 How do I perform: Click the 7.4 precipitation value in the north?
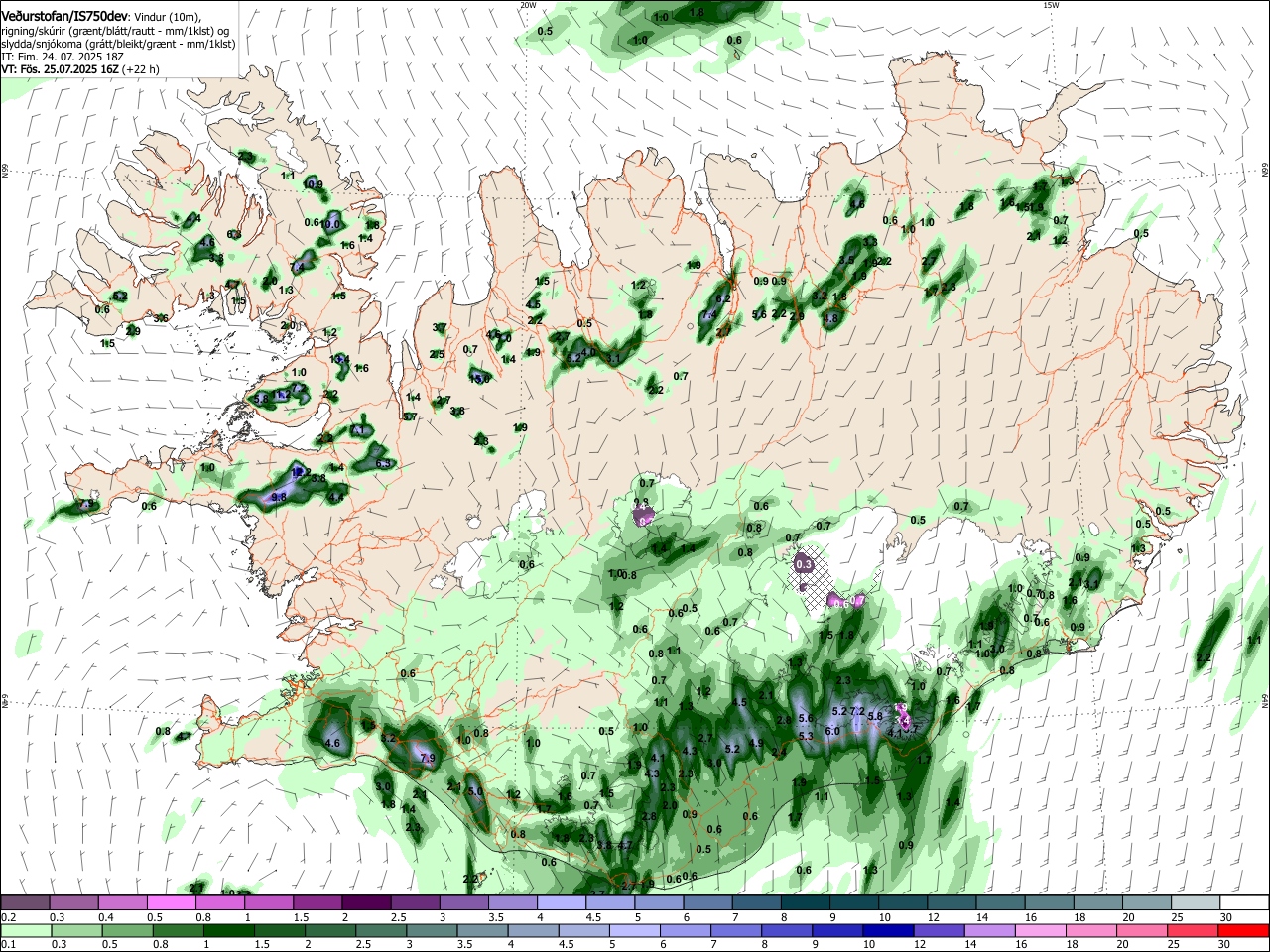tap(708, 314)
